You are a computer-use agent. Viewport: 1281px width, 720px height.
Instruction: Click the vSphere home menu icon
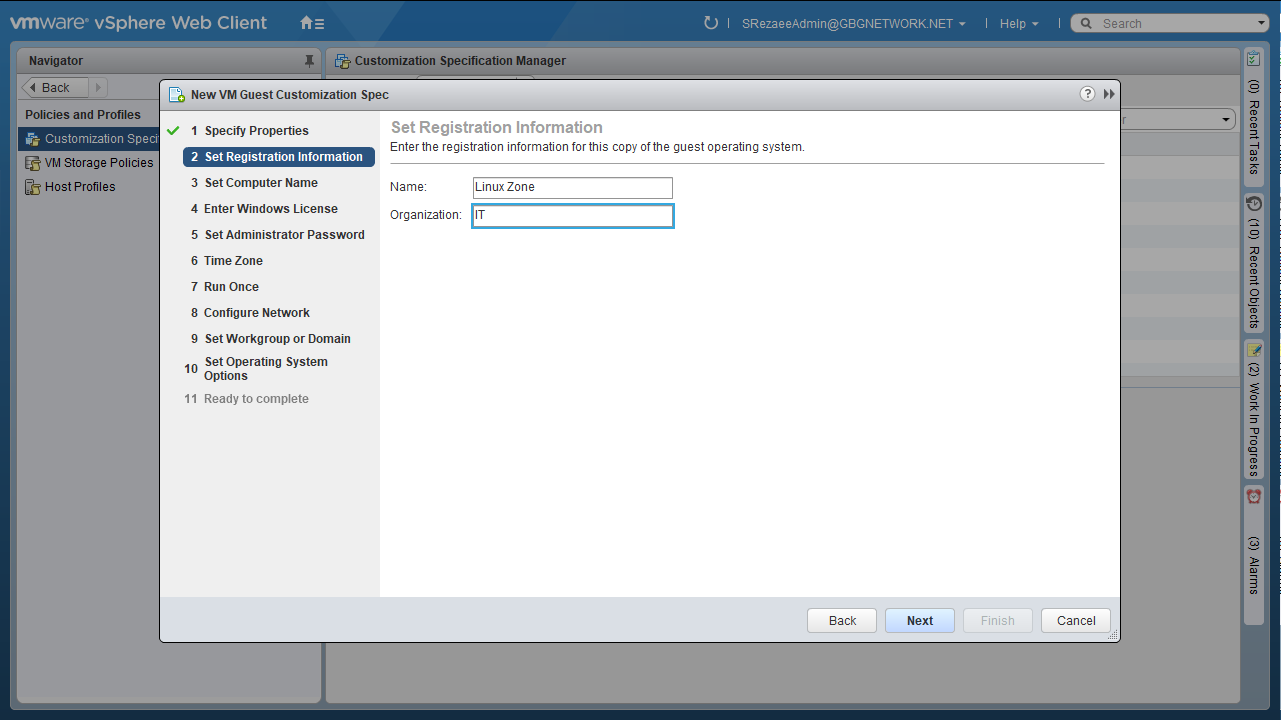point(312,23)
